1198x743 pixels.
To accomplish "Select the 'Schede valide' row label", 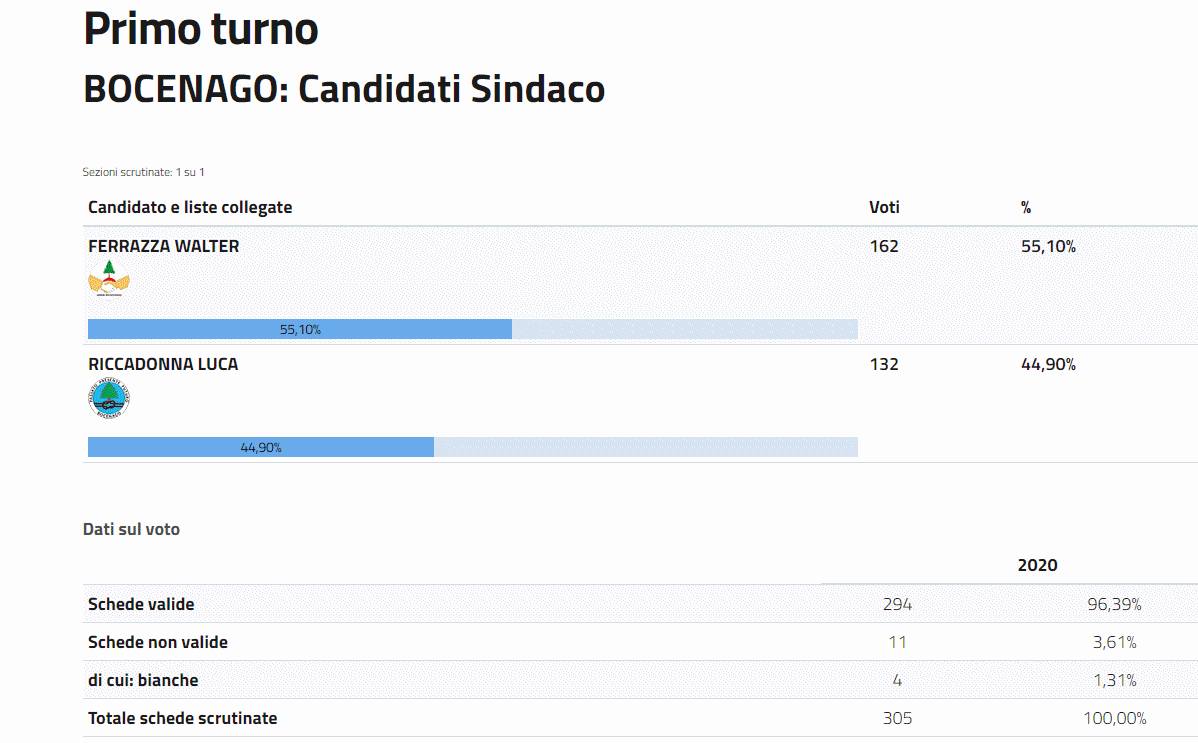I will (x=141, y=604).
